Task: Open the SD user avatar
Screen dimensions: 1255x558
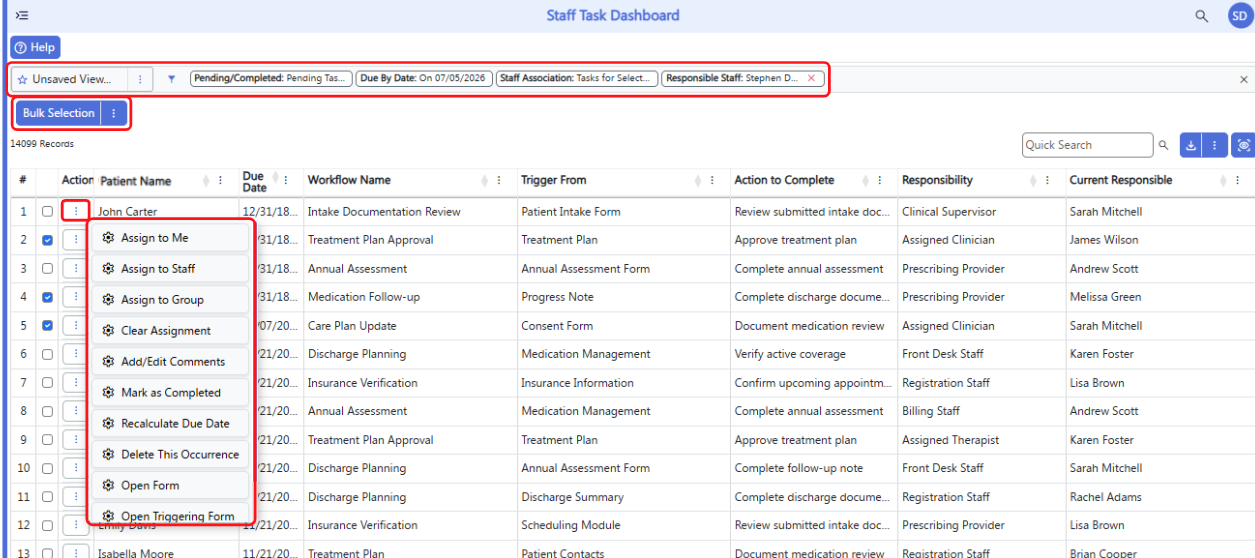Action: point(1240,16)
